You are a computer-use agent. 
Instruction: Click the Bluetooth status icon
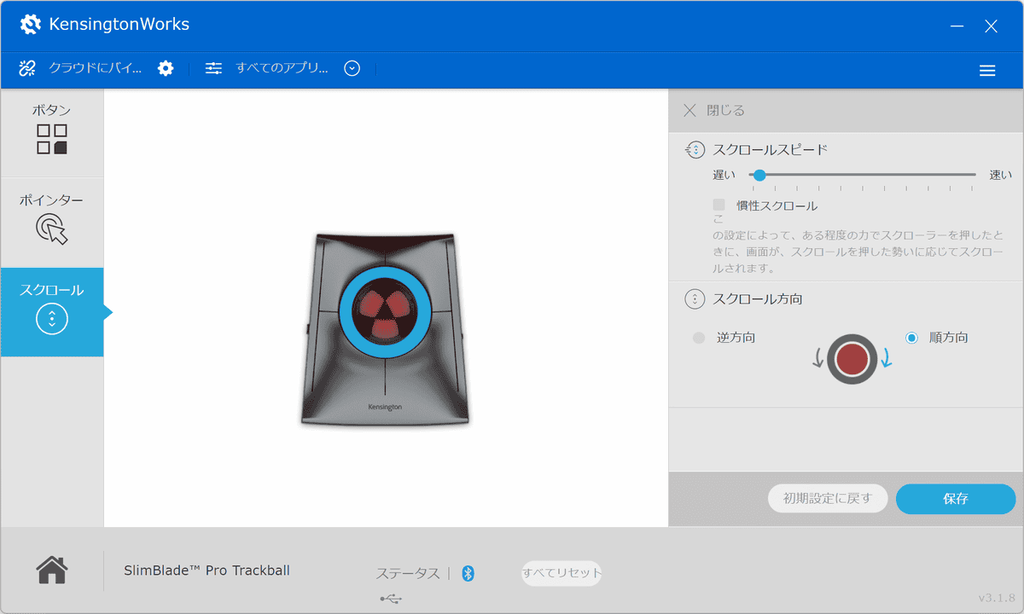[x=468, y=574]
